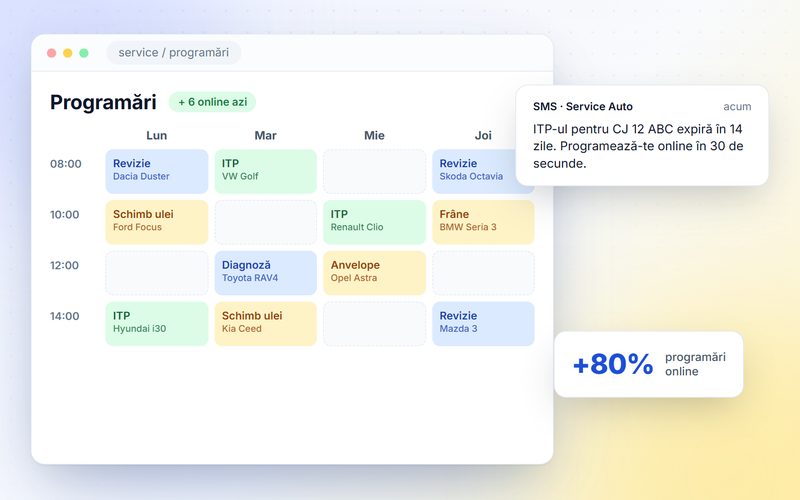Select the Joi day column header
Viewport: 800px width, 500px height.
(x=483, y=135)
